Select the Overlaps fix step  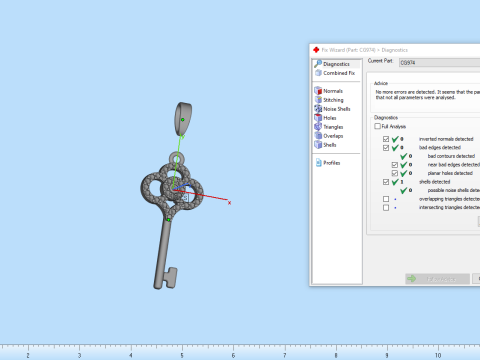[329, 136]
